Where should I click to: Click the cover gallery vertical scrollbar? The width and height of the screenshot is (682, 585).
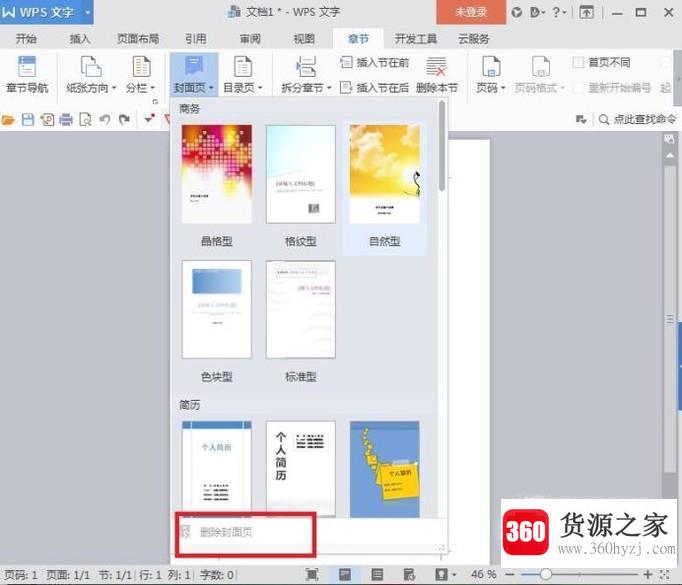[442, 146]
